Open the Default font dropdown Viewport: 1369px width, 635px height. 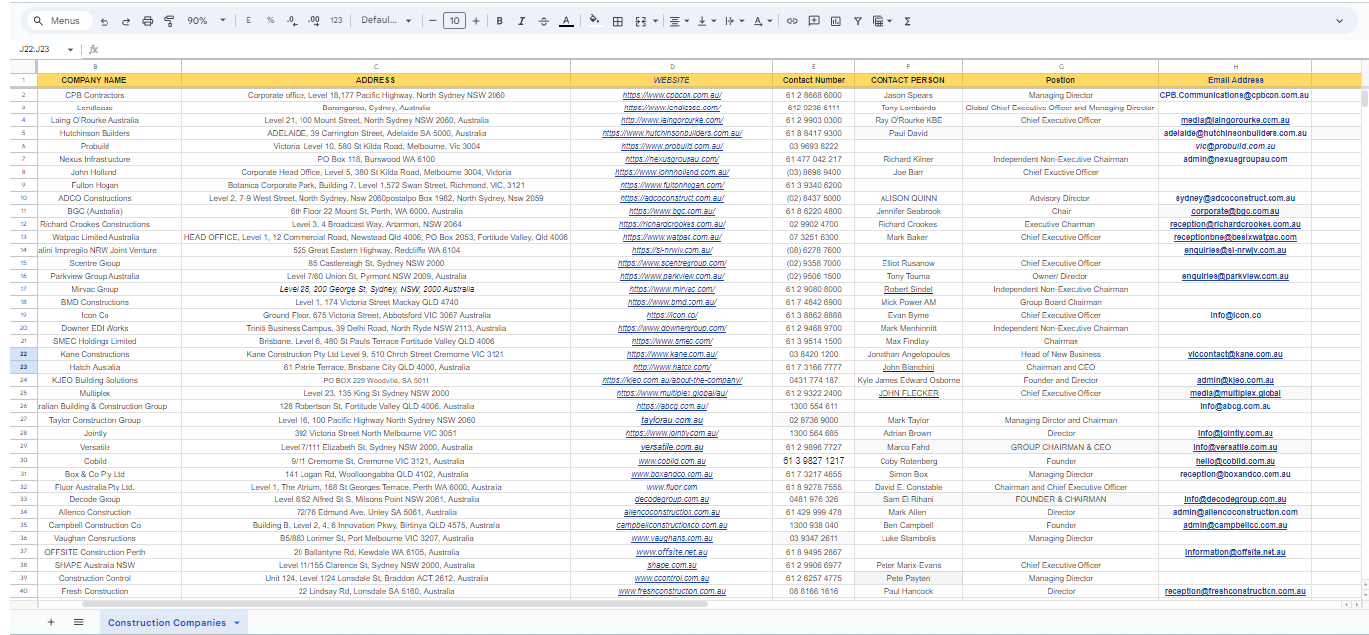tap(386, 20)
